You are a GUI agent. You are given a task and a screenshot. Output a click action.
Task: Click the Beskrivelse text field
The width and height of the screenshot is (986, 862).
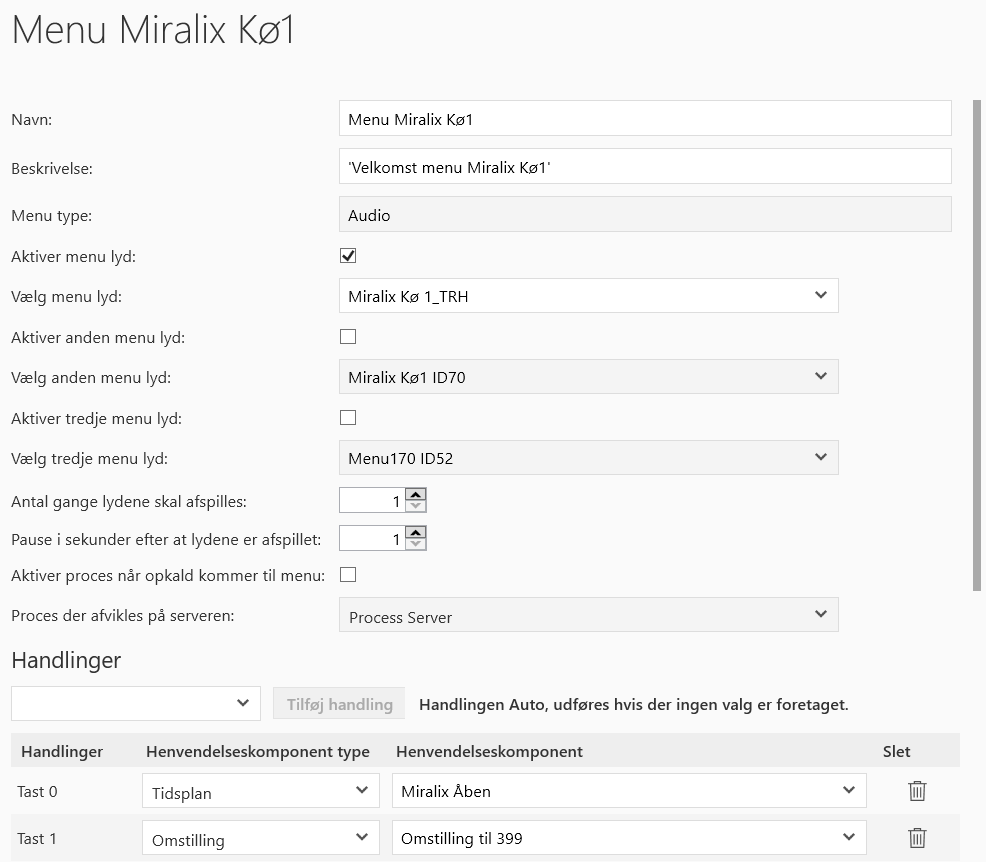[645, 167]
